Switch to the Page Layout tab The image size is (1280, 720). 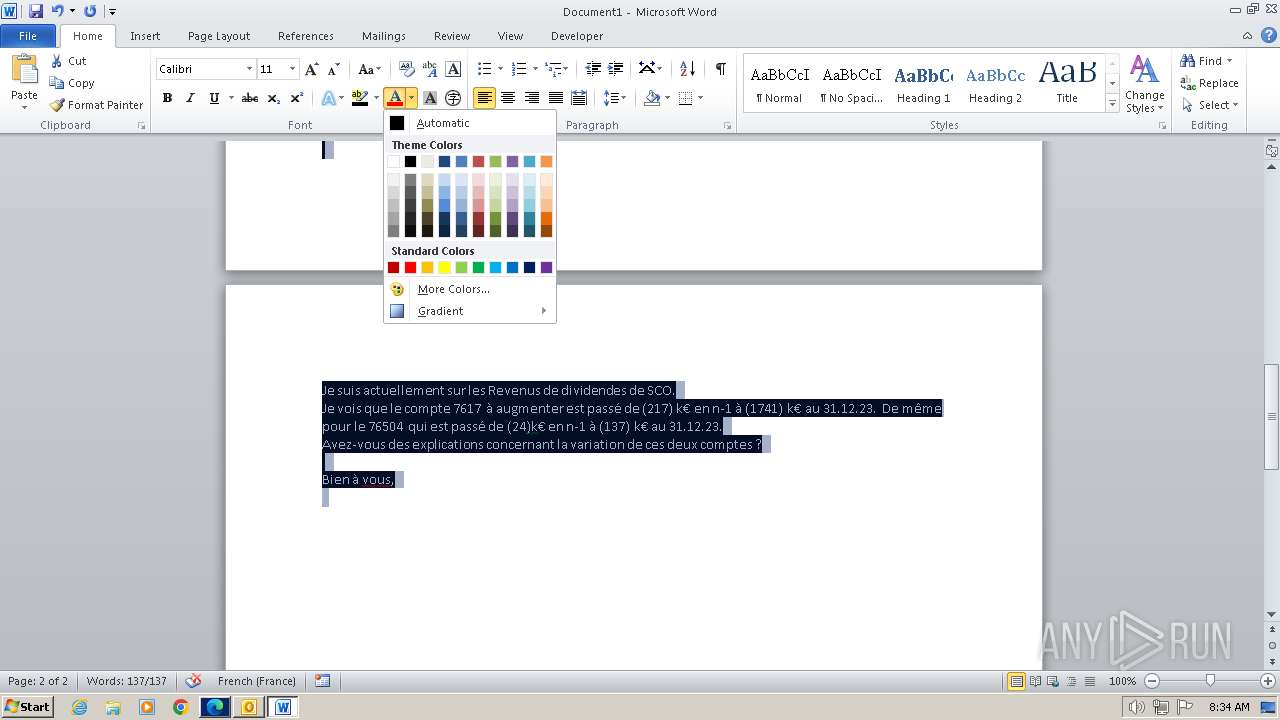pyautogui.click(x=219, y=36)
